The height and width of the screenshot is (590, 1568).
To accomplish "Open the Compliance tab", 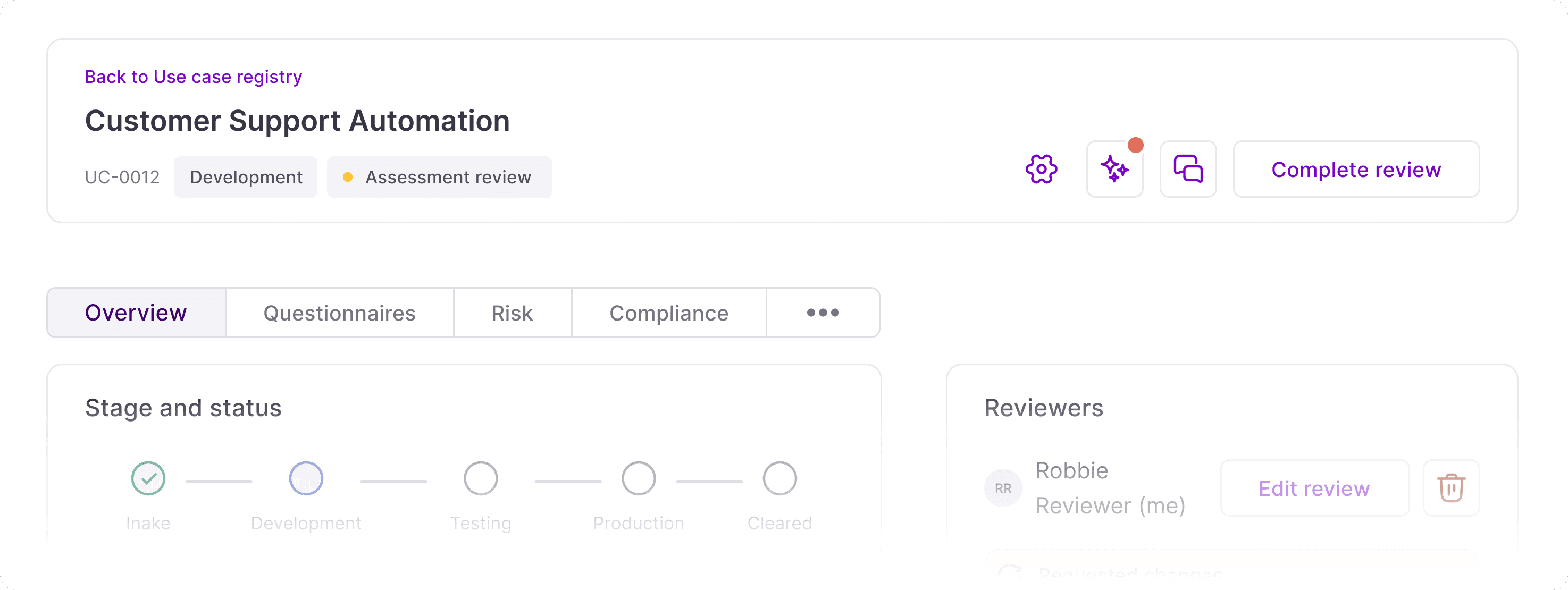I will click(668, 313).
